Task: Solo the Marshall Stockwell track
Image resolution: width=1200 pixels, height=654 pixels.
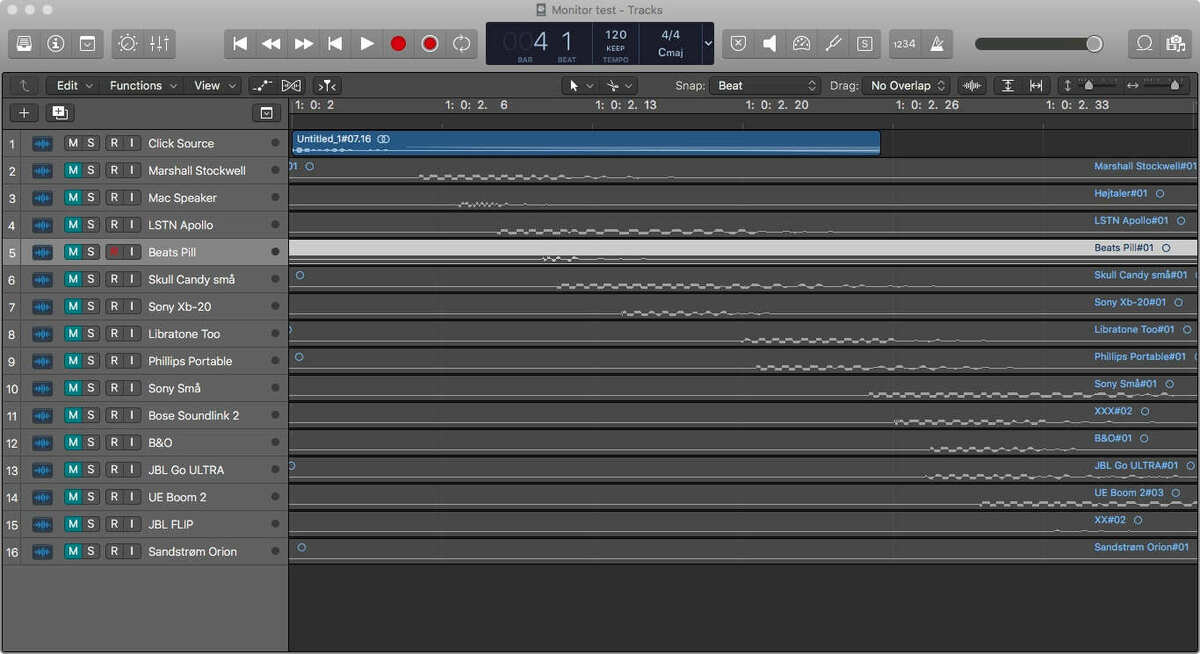Action: (91, 171)
